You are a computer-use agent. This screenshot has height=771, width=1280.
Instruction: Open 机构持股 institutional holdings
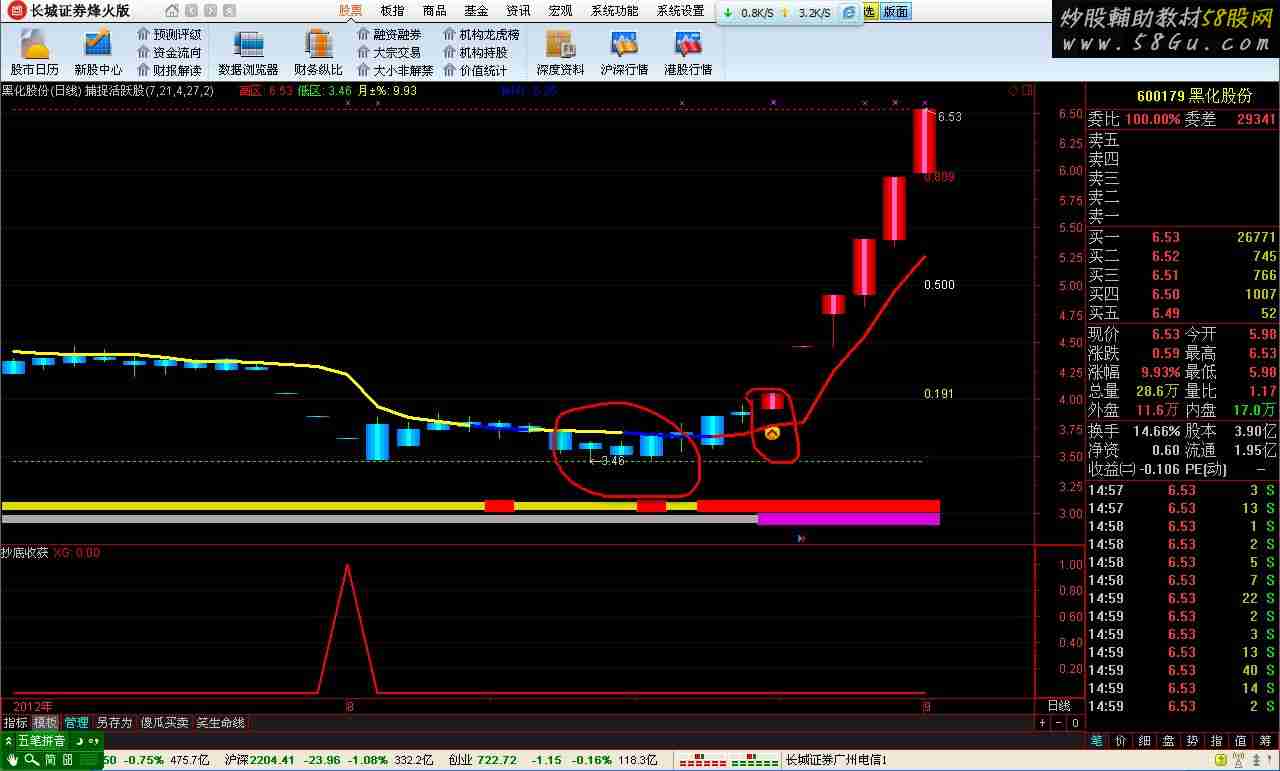click(475, 52)
